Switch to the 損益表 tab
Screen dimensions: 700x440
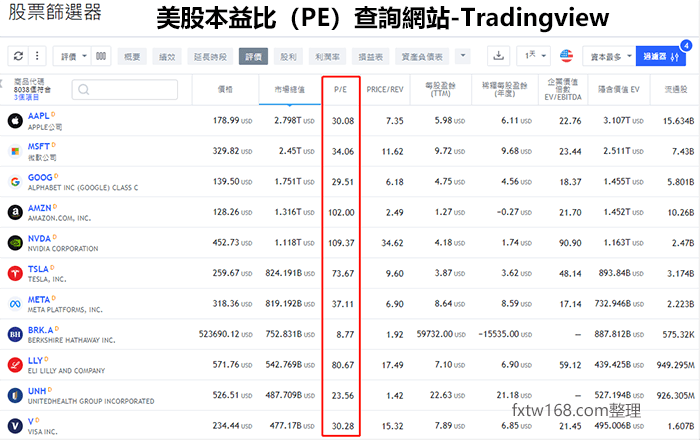click(x=371, y=57)
